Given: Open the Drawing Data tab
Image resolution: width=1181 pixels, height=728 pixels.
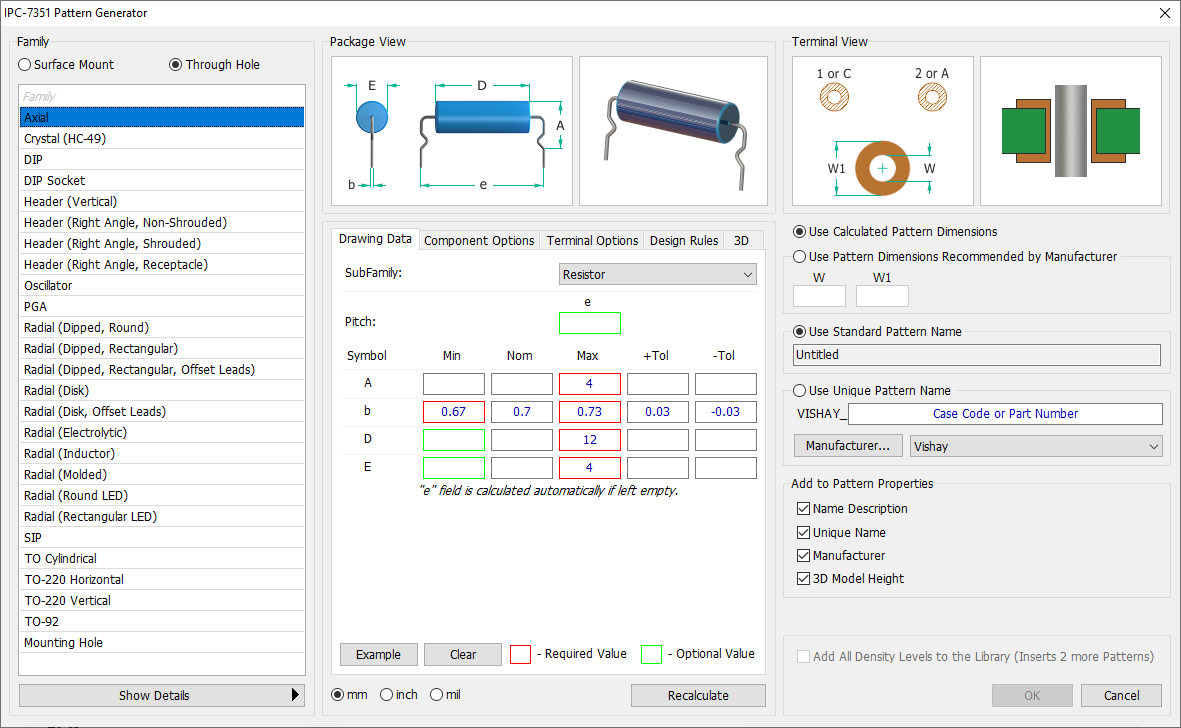Looking at the screenshot, I should pos(375,239).
